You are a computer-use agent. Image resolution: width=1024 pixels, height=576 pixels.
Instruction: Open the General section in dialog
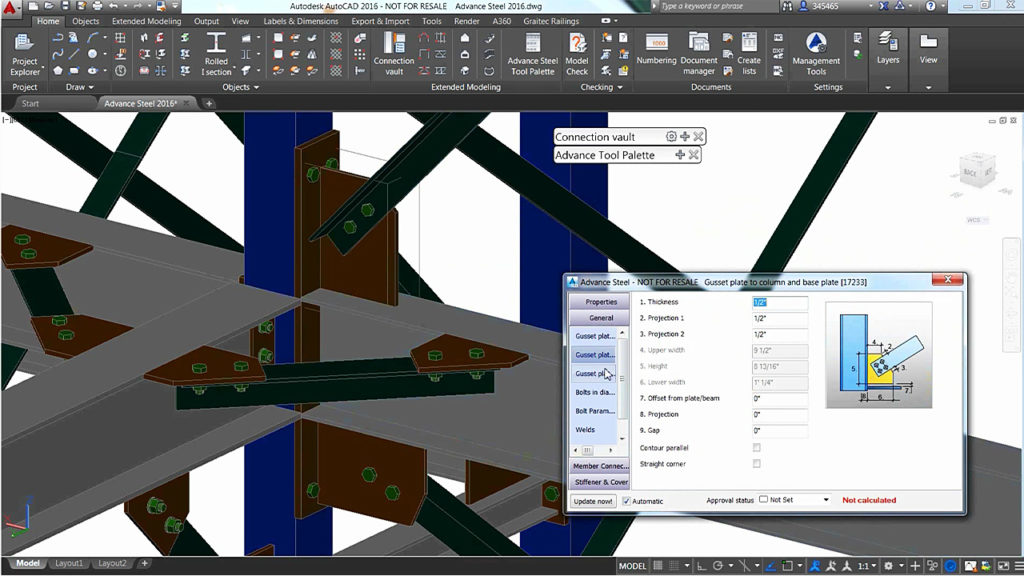[x=600, y=317]
